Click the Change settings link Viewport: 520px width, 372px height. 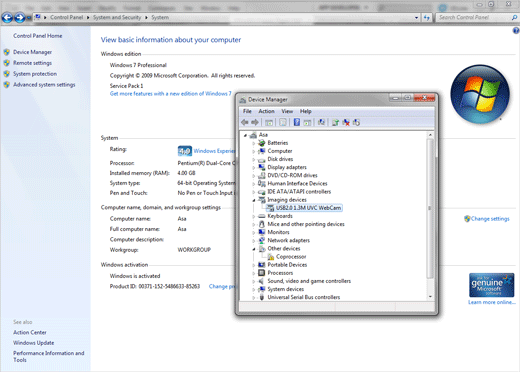pos(490,219)
